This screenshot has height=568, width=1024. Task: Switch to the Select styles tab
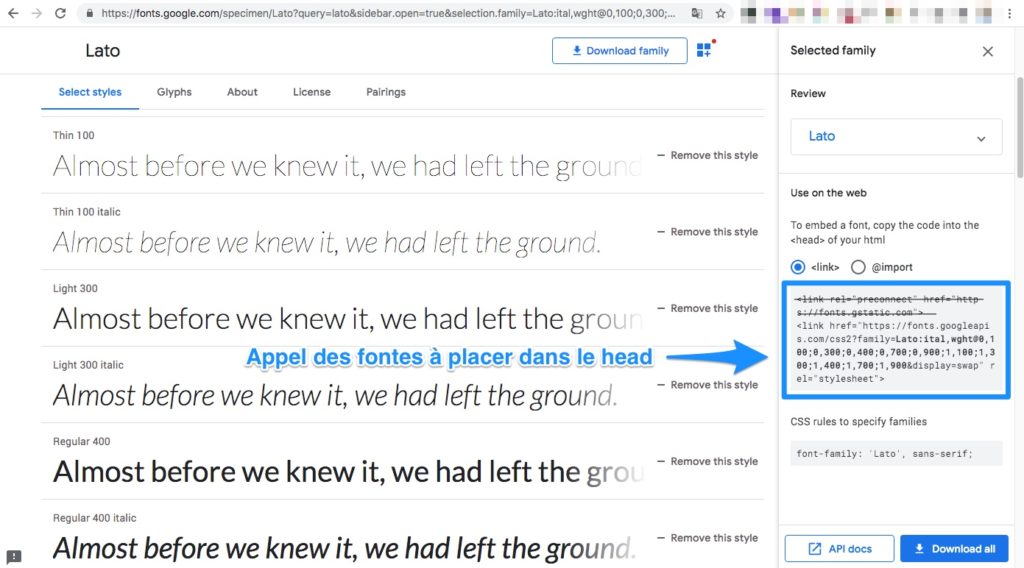[x=90, y=92]
